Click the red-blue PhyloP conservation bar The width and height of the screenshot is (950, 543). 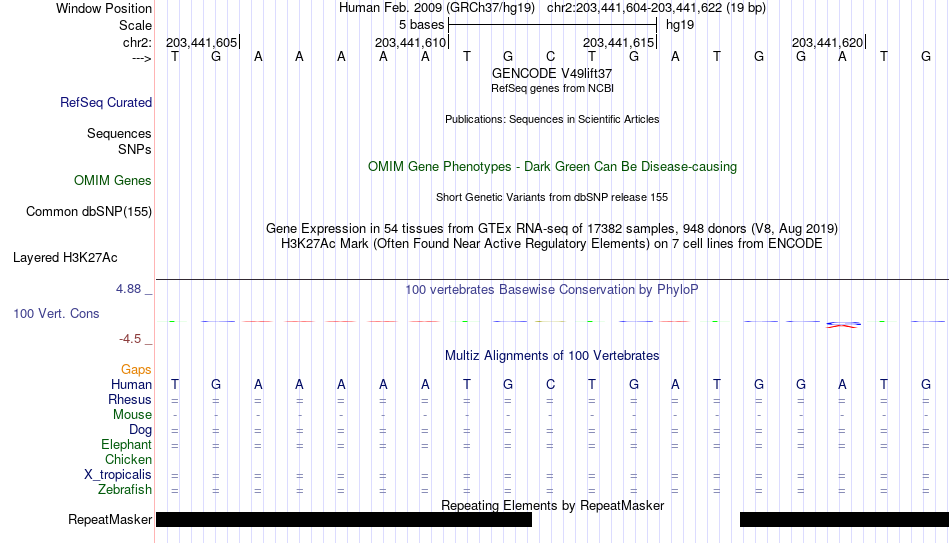click(842, 325)
